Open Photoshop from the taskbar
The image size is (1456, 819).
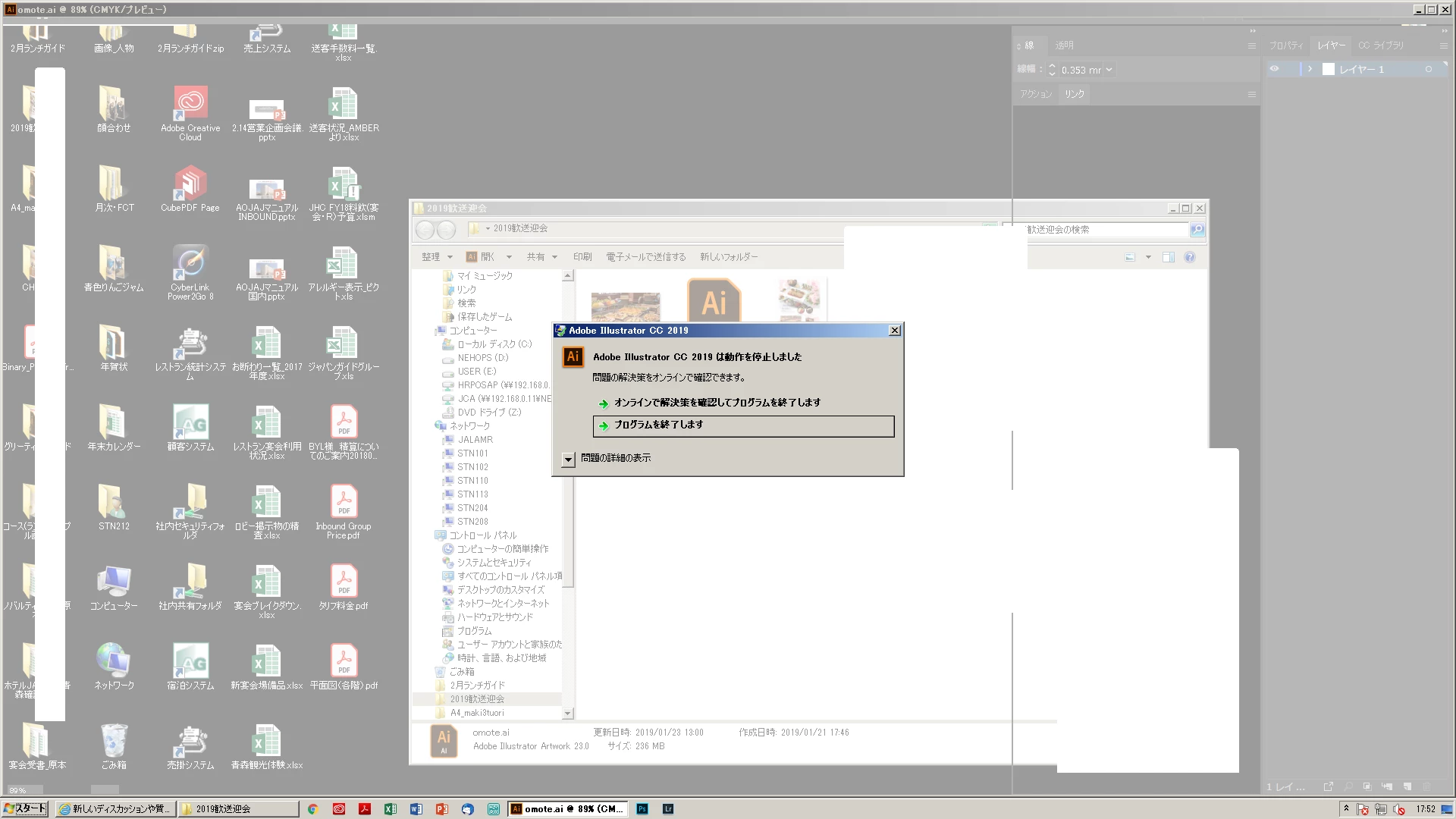coord(642,809)
